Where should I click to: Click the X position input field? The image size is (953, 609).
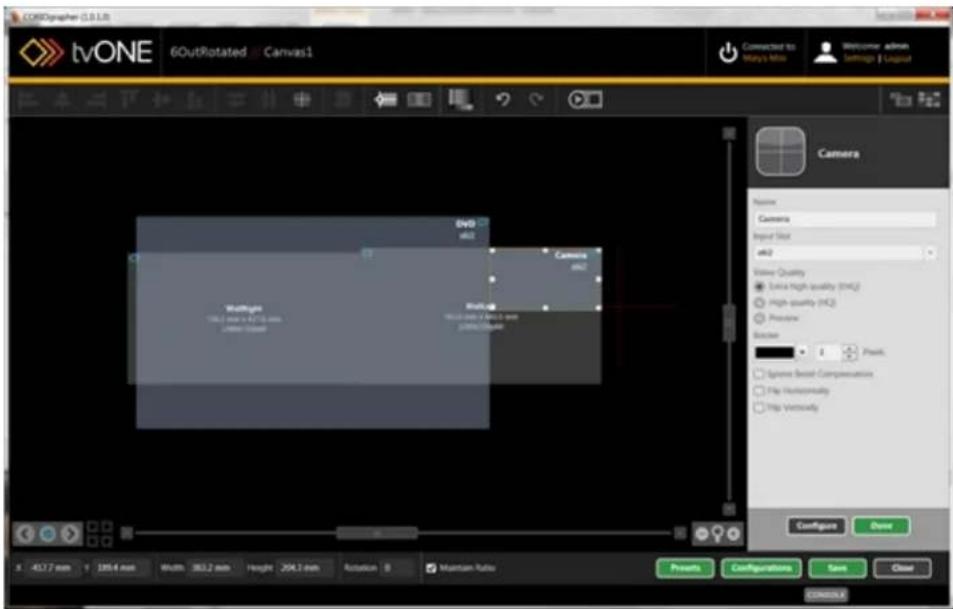pyautogui.click(x=53, y=568)
